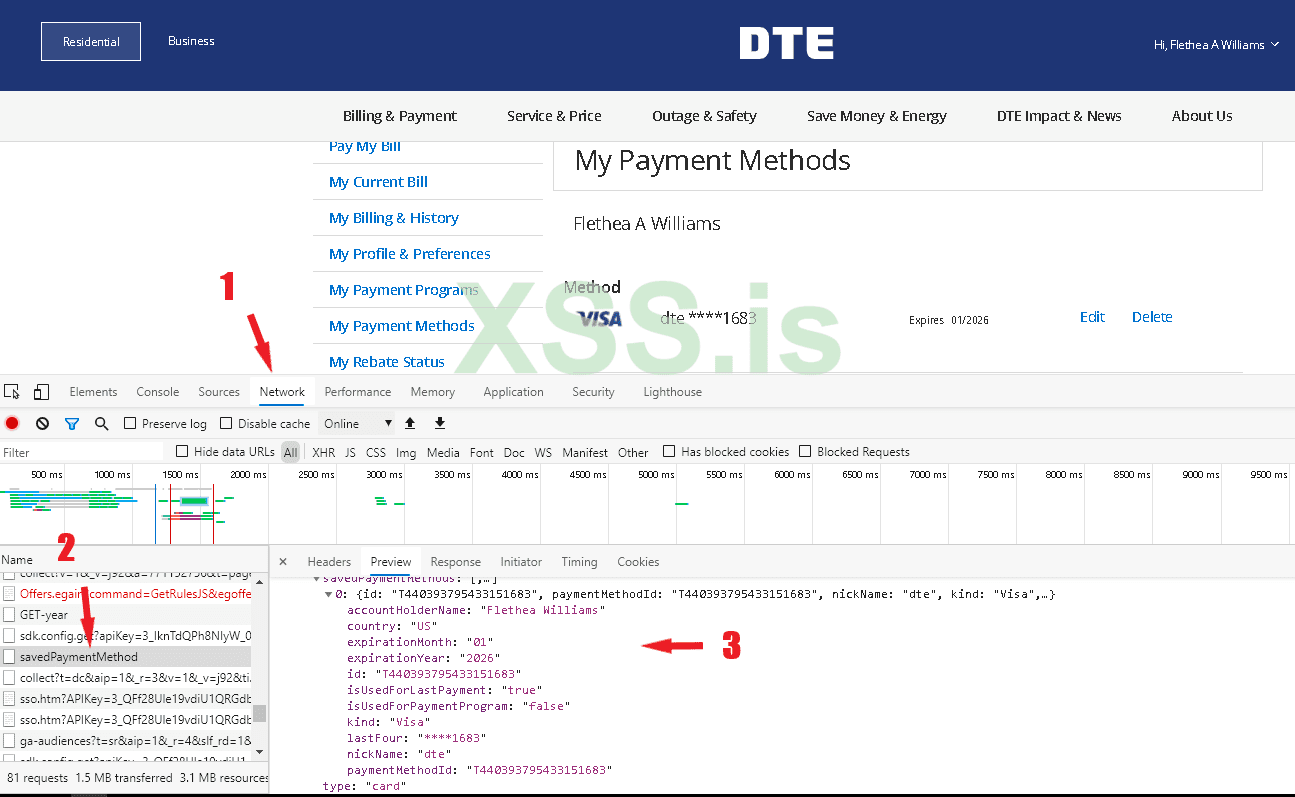The width and height of the screenshot is (1295, 797).
Task: Tick the checkbox beside savedPaymentMethod request
Action: tap(9, 657)
